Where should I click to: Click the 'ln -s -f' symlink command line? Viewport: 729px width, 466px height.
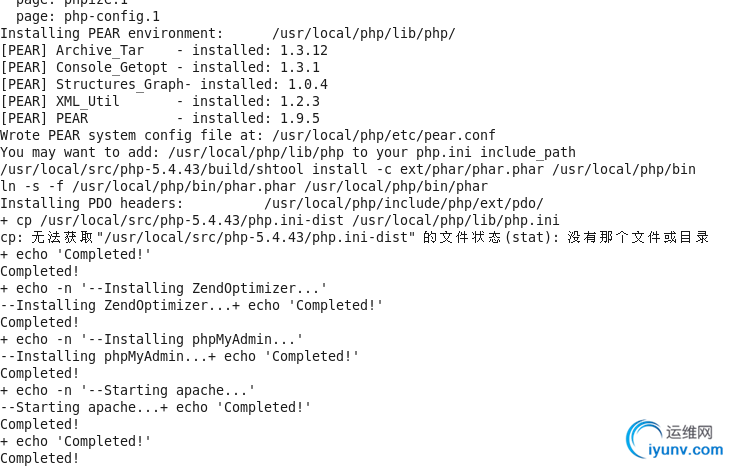click(x=244, y=186)
